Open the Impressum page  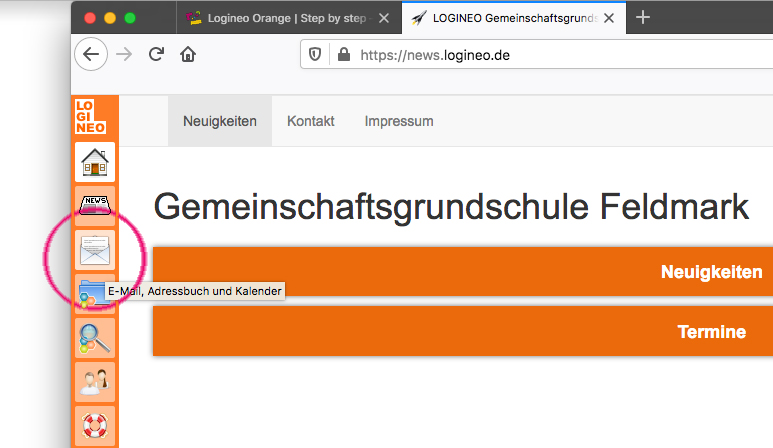[399, 121]
